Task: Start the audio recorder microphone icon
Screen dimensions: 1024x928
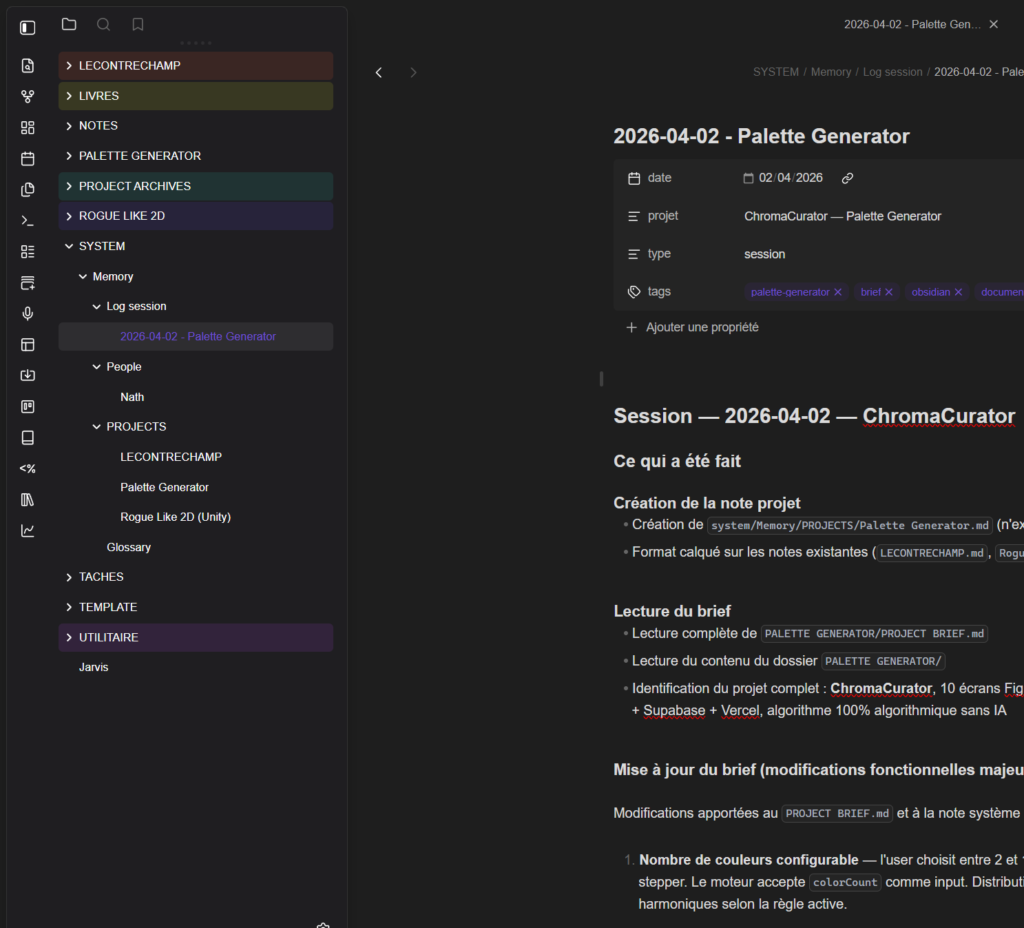Action: pyautogui.click(x=28, y=314)
